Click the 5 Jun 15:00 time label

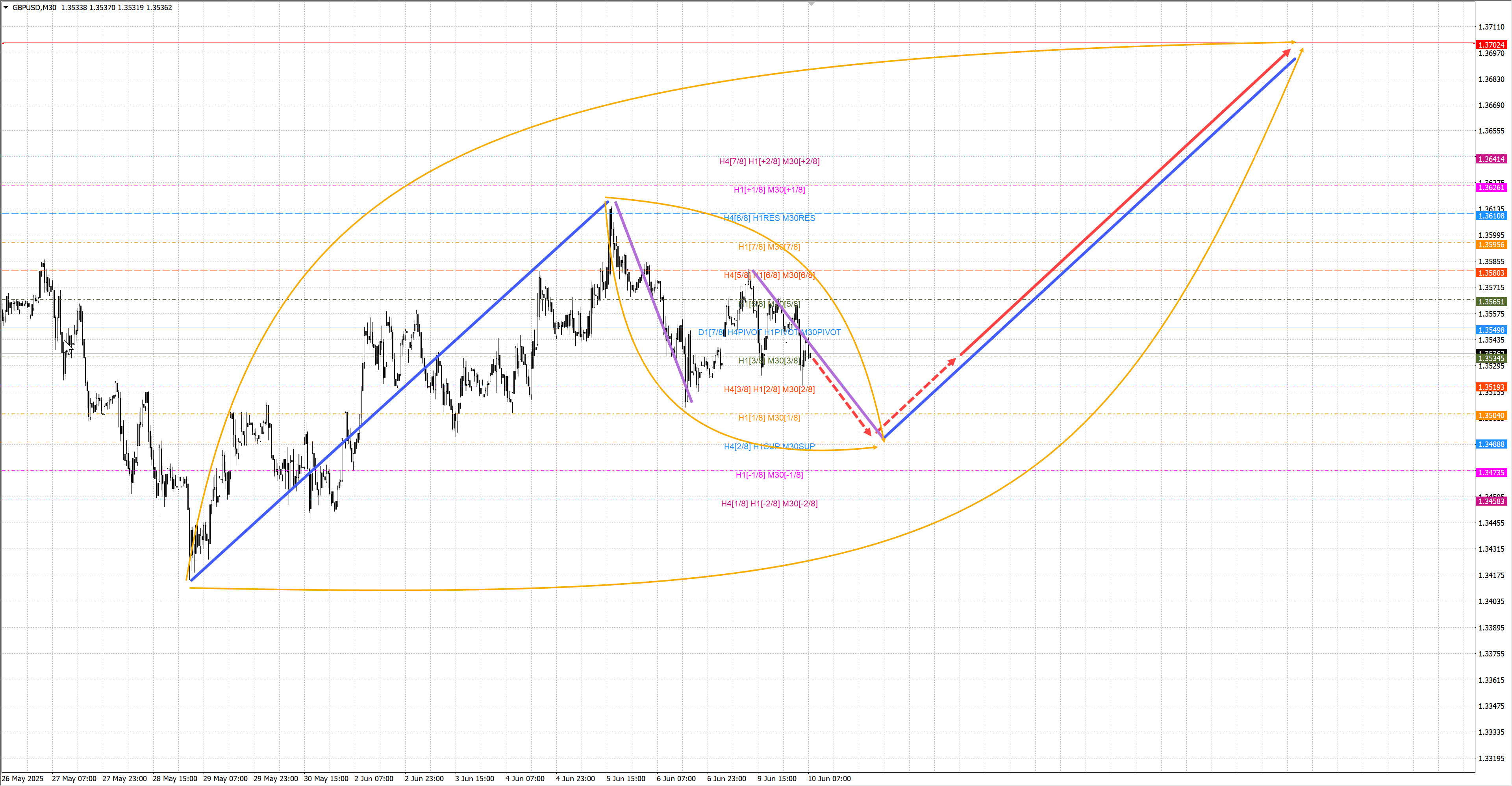pyautogui.click(x=625, y=779)
